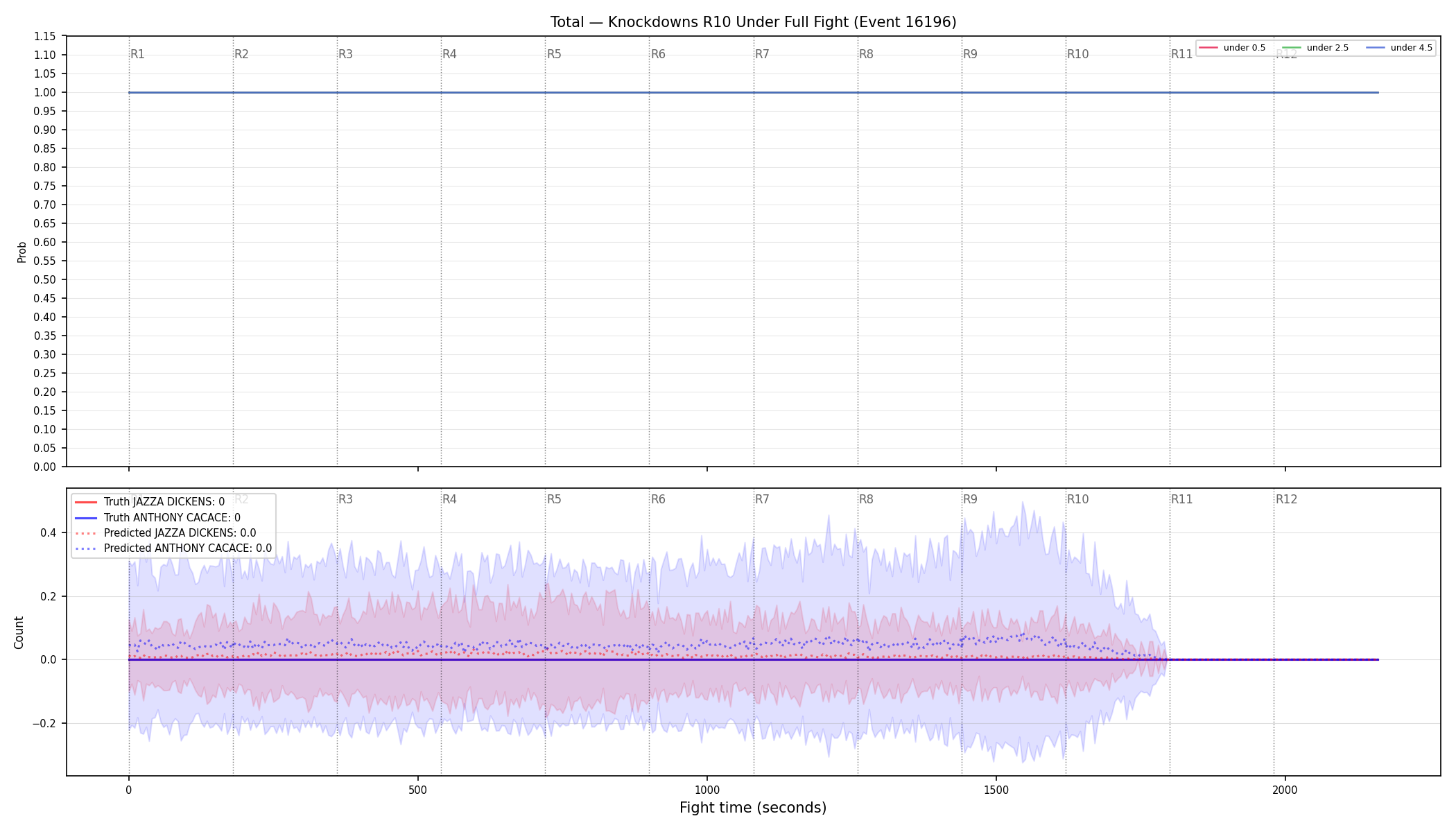The height and width of the screenshot is (832, 1456).
Task: Click the 0.50 tick on the Prob axis
Action: (x=45, y=280)
